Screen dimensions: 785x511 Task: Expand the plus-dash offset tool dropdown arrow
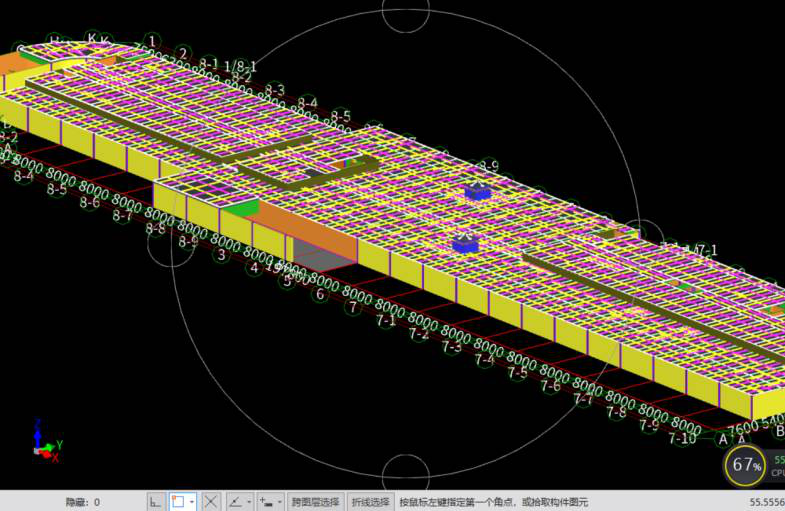point(278,501)
